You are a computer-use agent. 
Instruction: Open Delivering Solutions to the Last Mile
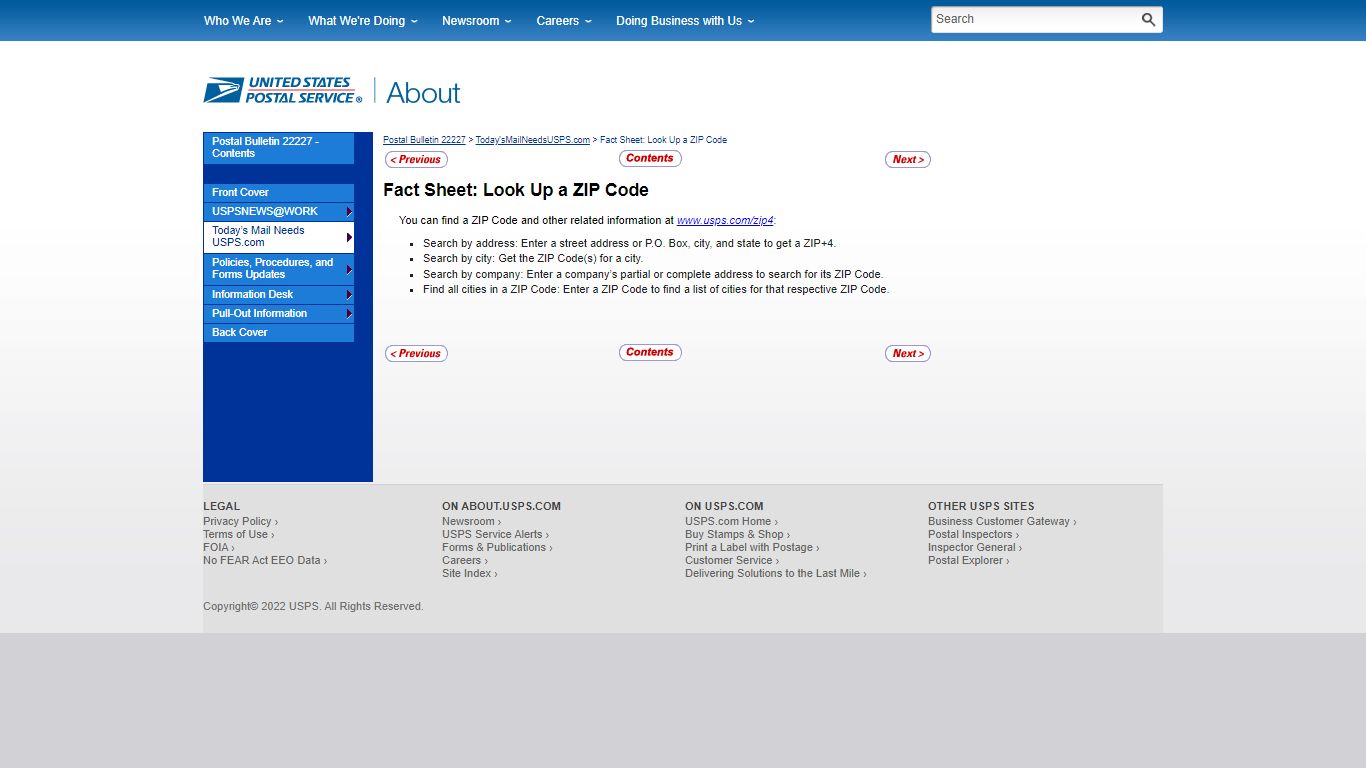coord(775,574)
